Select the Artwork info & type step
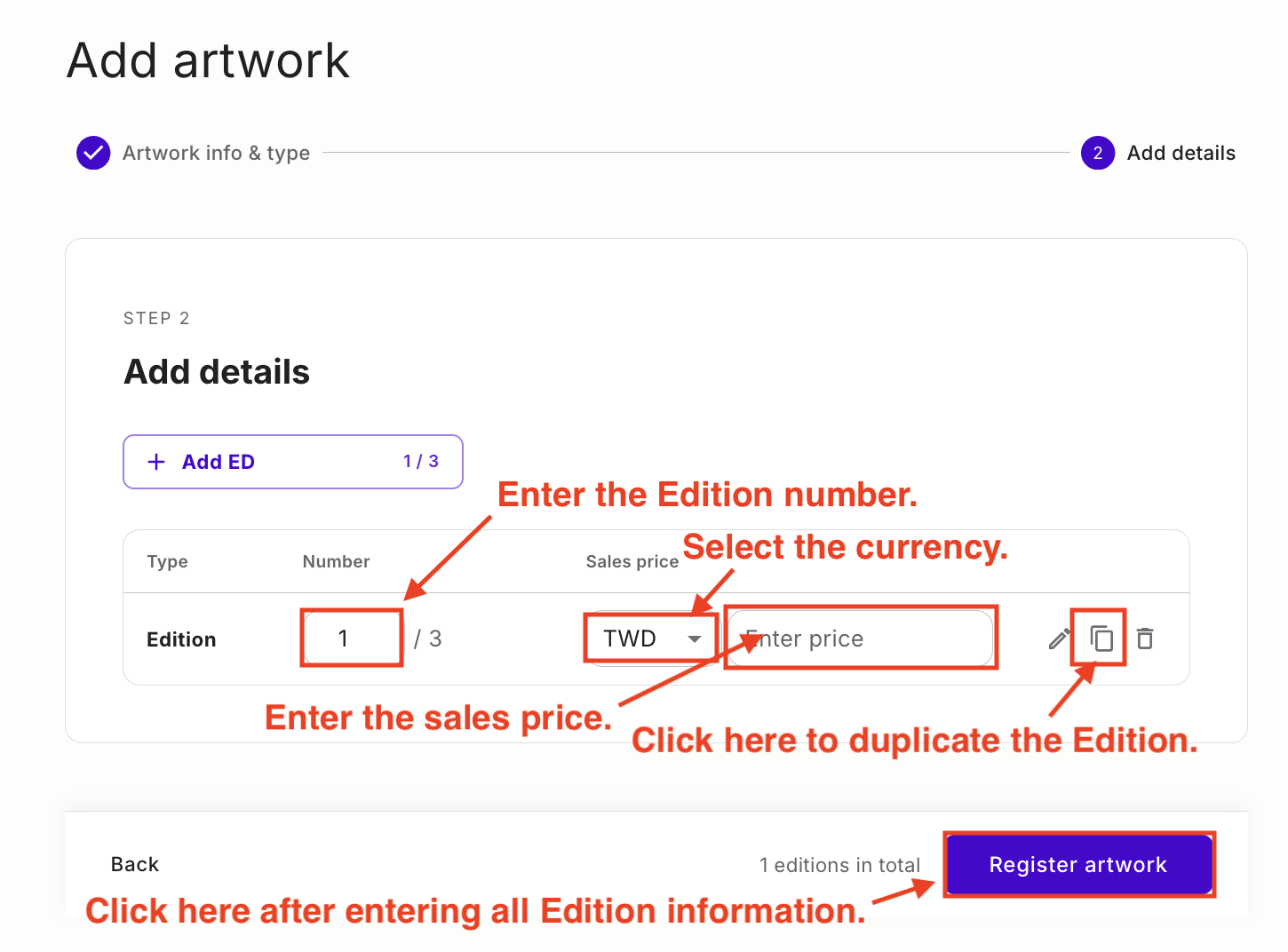The width and height of the screenshot is (1288, 952). 216,153
